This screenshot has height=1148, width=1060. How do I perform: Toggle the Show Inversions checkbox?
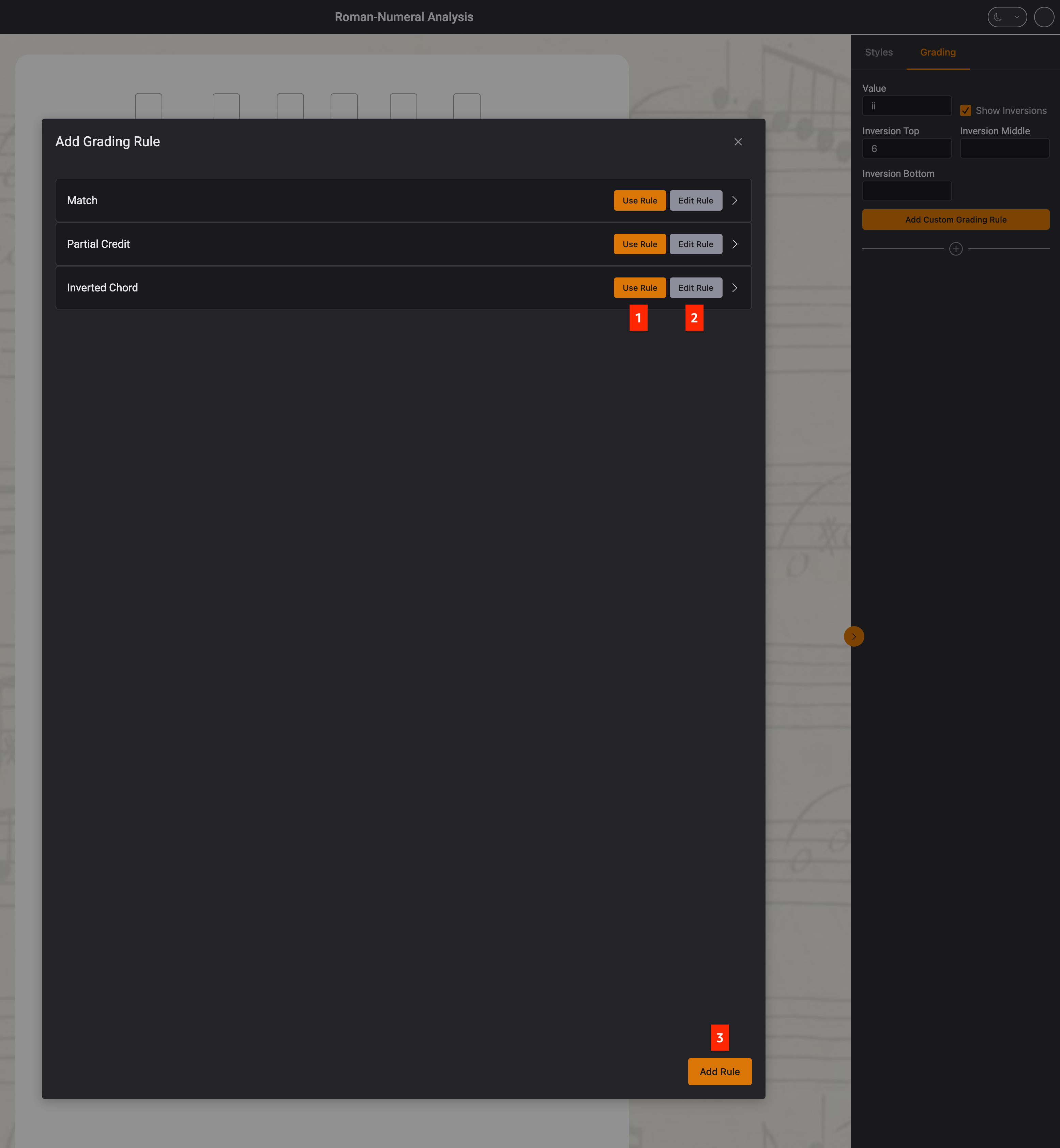coord(965,110)
